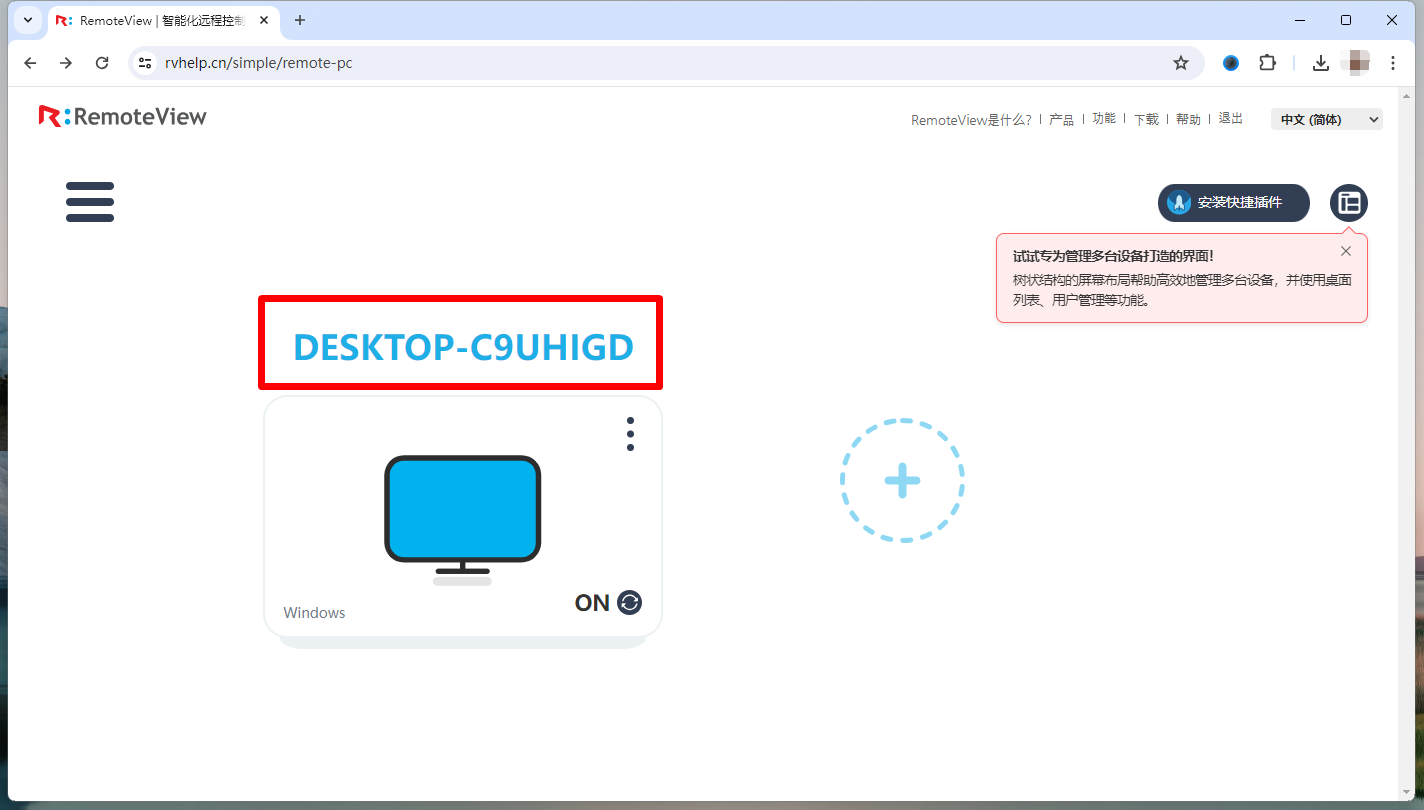The height and width of the screenshot is (810, 1424).
Task: Click the ON status text
Action: click(592, 603)
